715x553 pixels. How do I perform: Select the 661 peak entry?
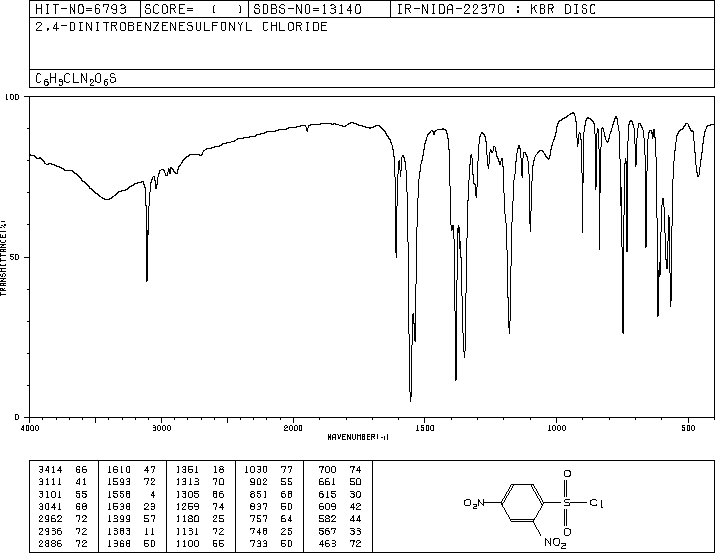340,482
